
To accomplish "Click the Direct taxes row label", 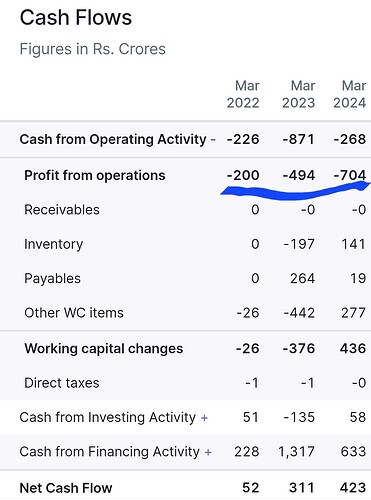I will (x=62, y=383).
